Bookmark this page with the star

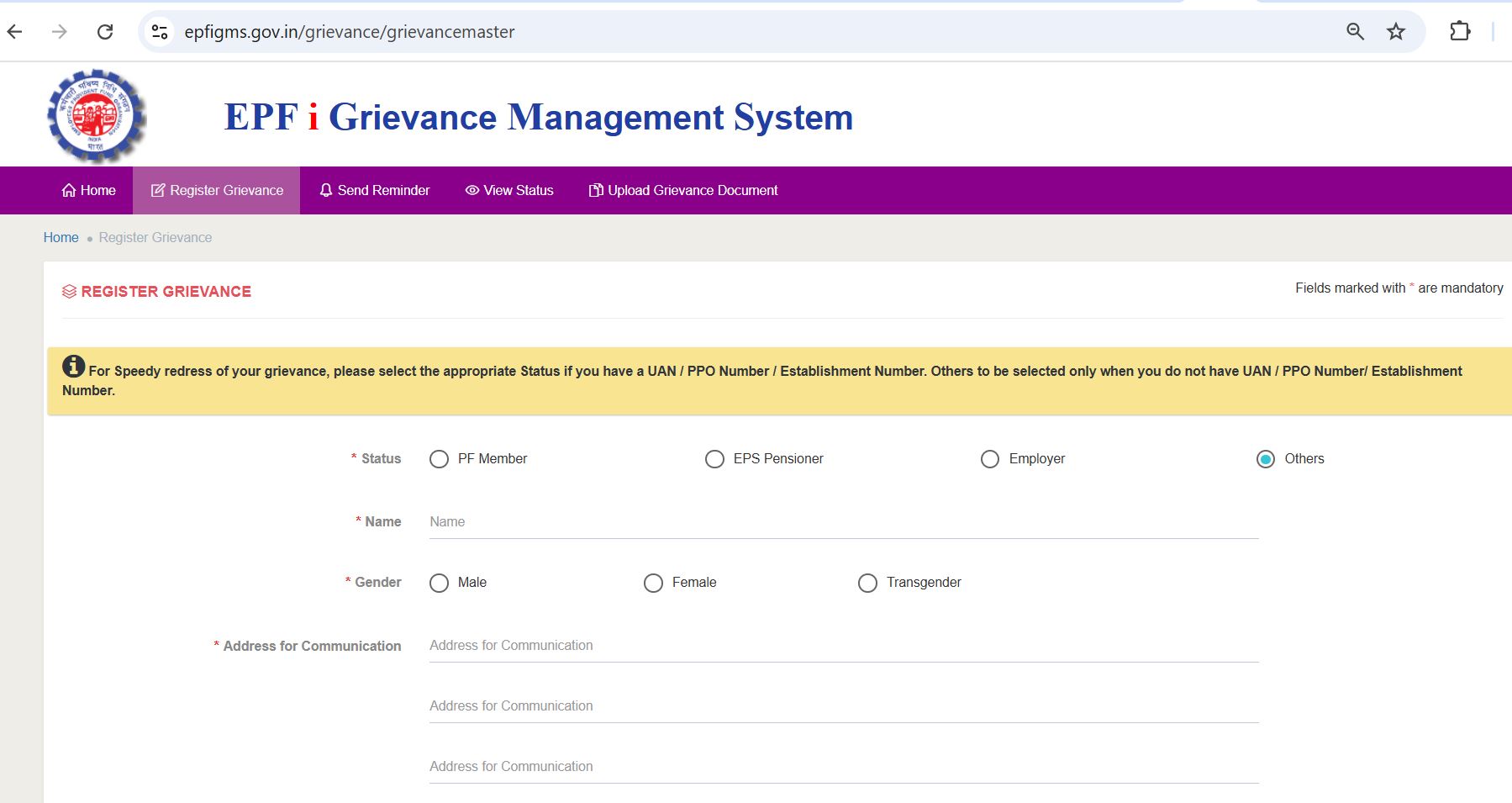(x=1396, y=32)
